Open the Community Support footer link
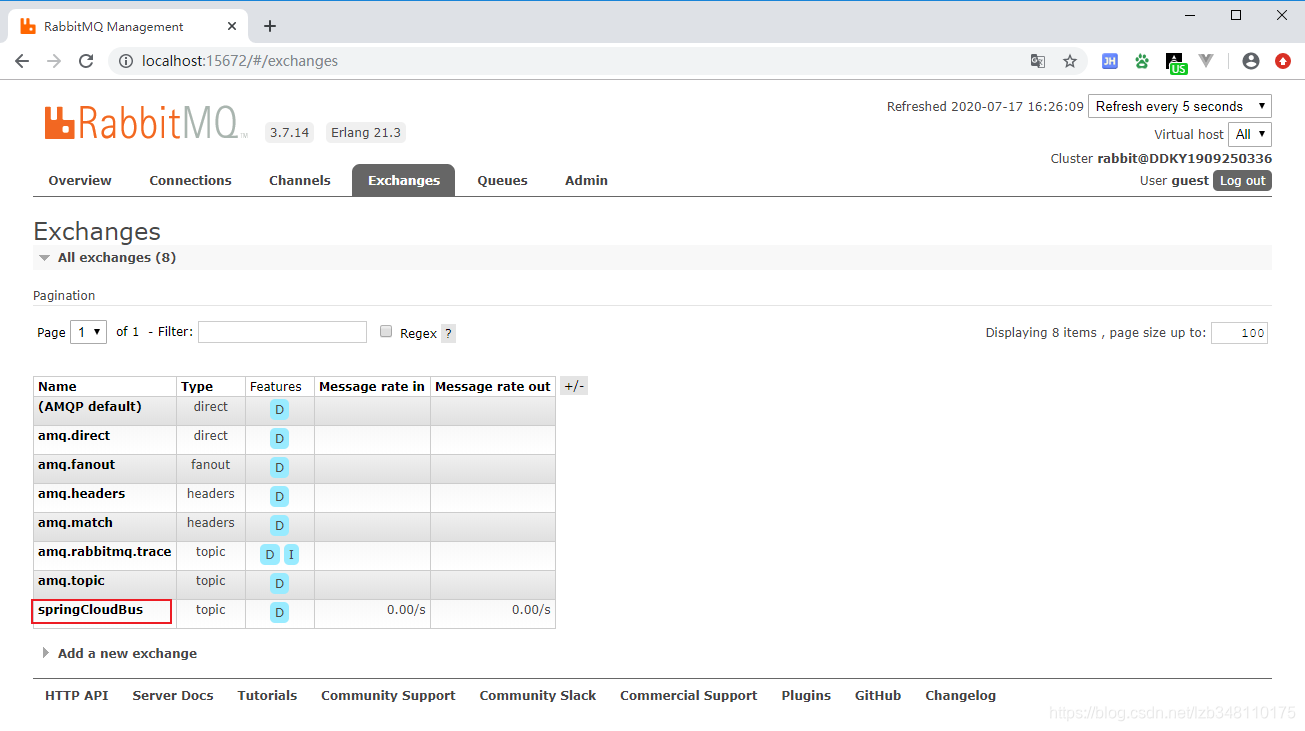Screen dimensions: 1305x731 [x=388, y=695]
